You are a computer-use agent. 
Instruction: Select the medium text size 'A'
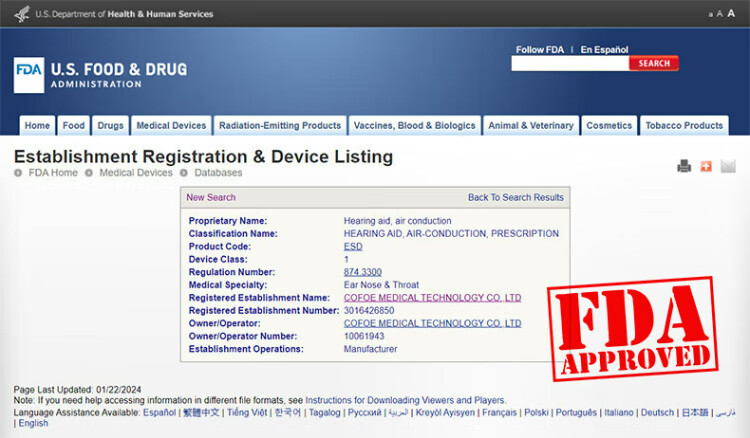[x=720, y=14]
